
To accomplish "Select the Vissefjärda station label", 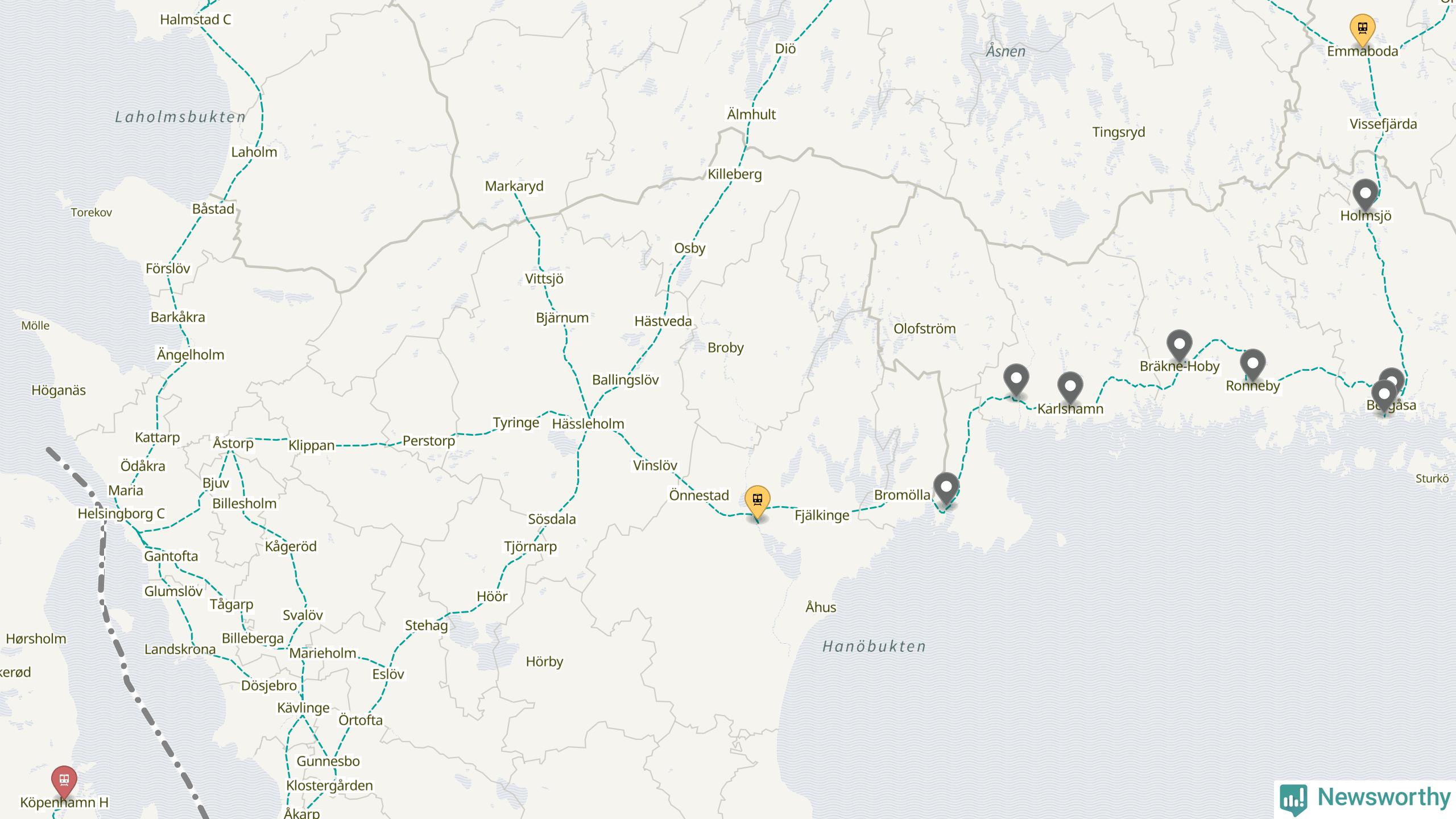I will coord(1383,124).
